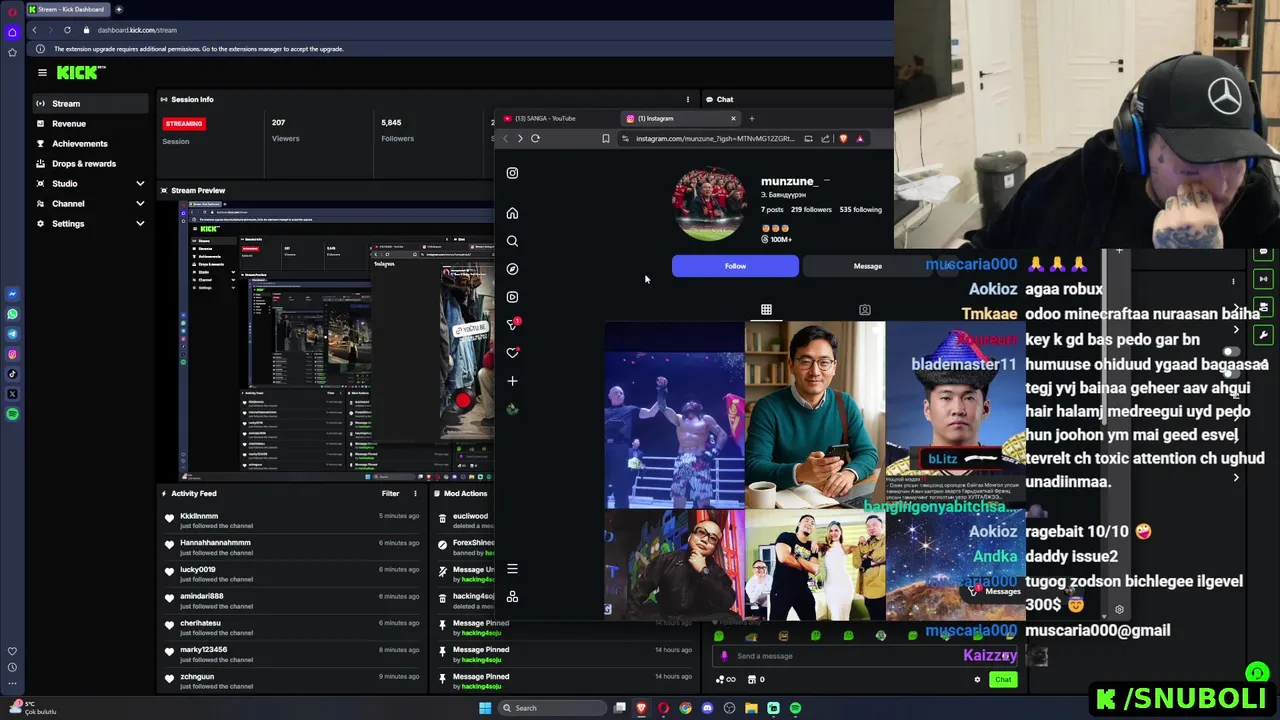This screenshot has height=720, width=1280.
Task: Open Drops & rewards page
Action: click(89, 163)
